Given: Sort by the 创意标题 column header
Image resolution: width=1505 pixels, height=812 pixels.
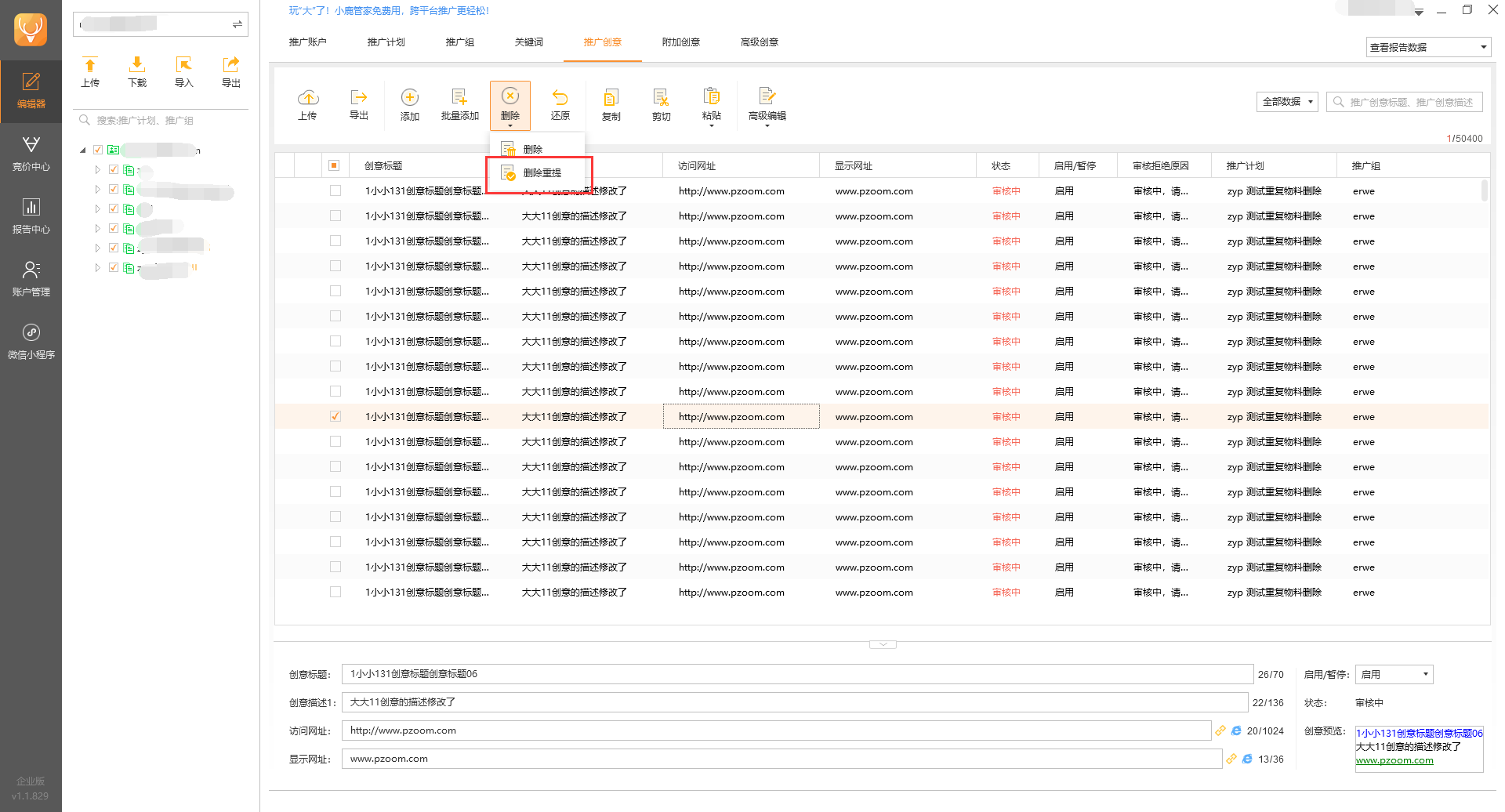Looking at the screenshot, I should 383,166.
